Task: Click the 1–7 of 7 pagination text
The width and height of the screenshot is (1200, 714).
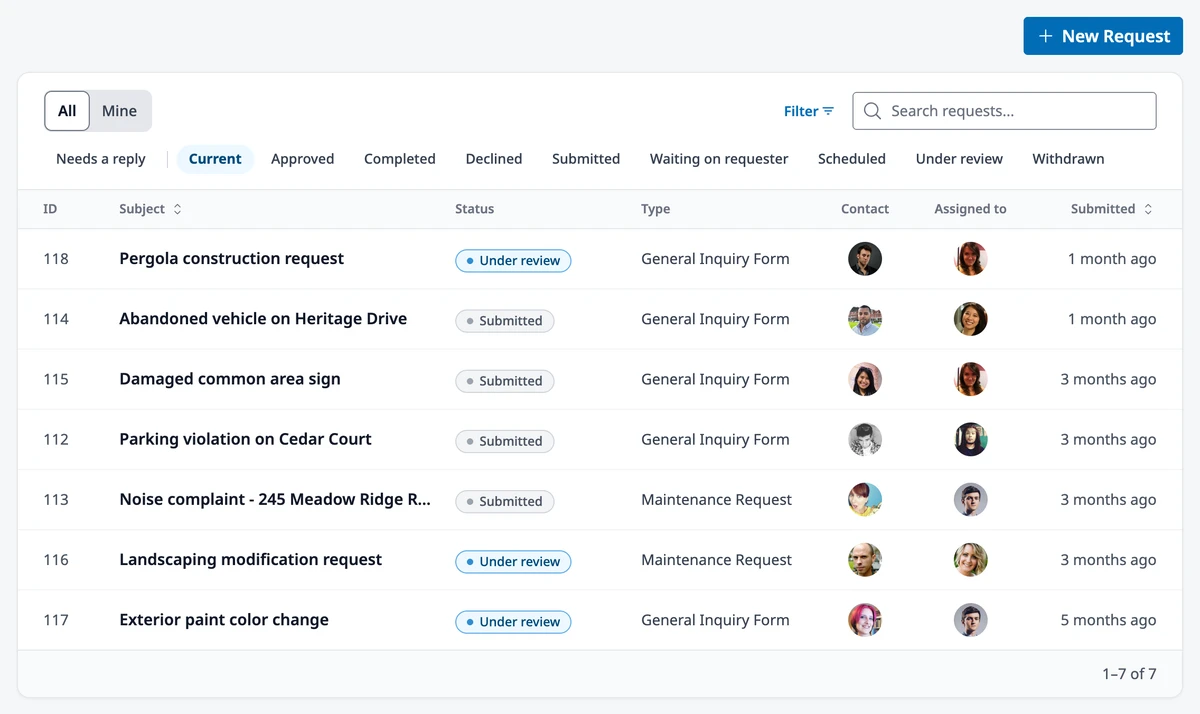Action: 1129,674
